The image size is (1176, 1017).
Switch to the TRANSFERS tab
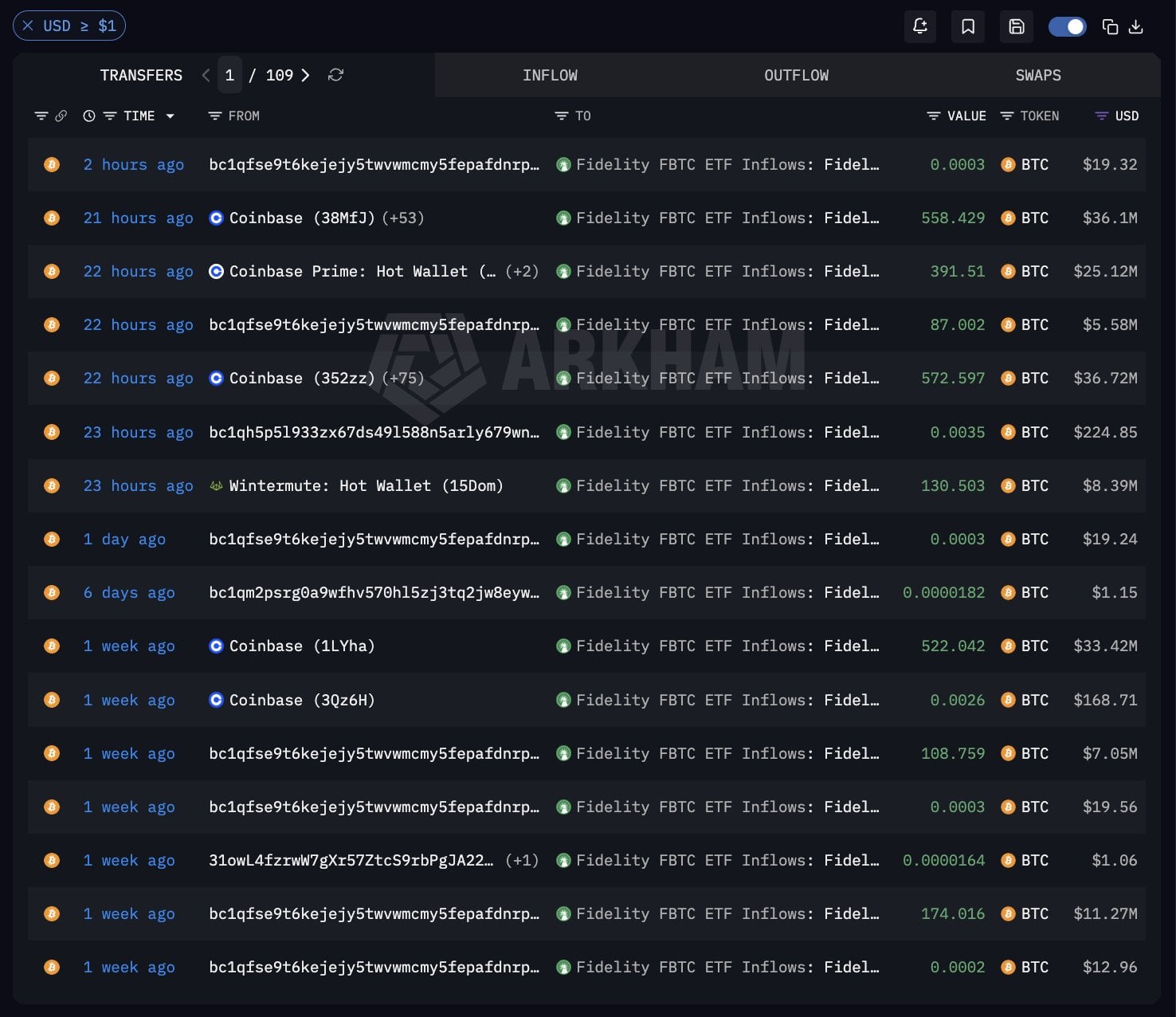(x=141, y=75)
